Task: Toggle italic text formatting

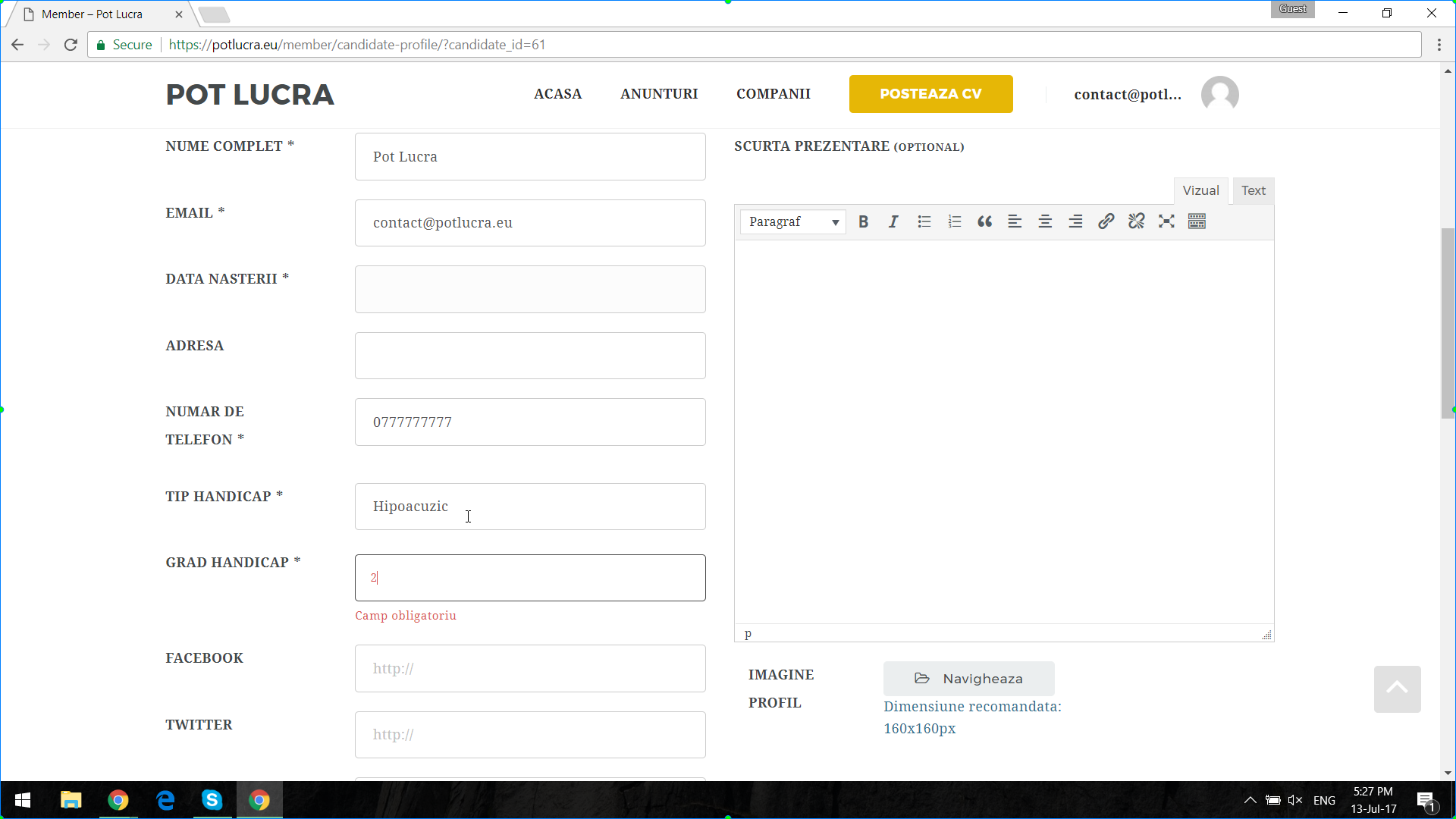Action: [x=893, y=221]
